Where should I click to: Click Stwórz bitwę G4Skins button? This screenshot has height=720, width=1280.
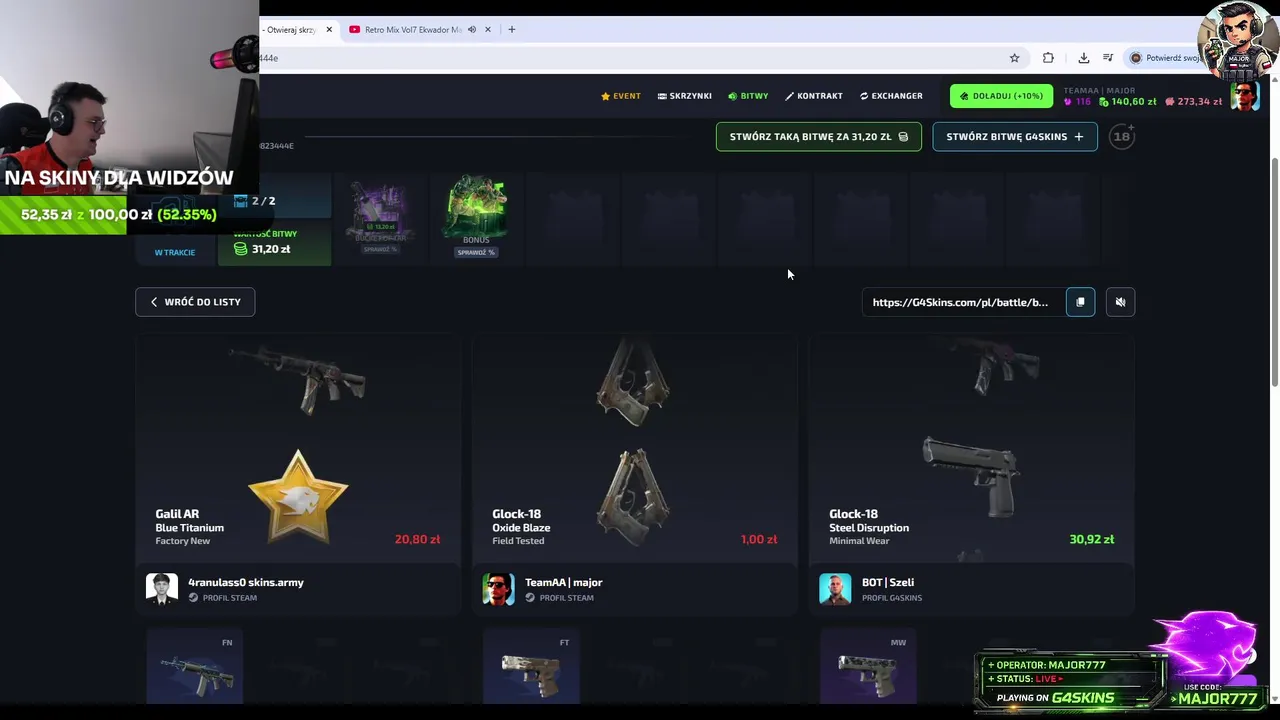click(1015, 137)
